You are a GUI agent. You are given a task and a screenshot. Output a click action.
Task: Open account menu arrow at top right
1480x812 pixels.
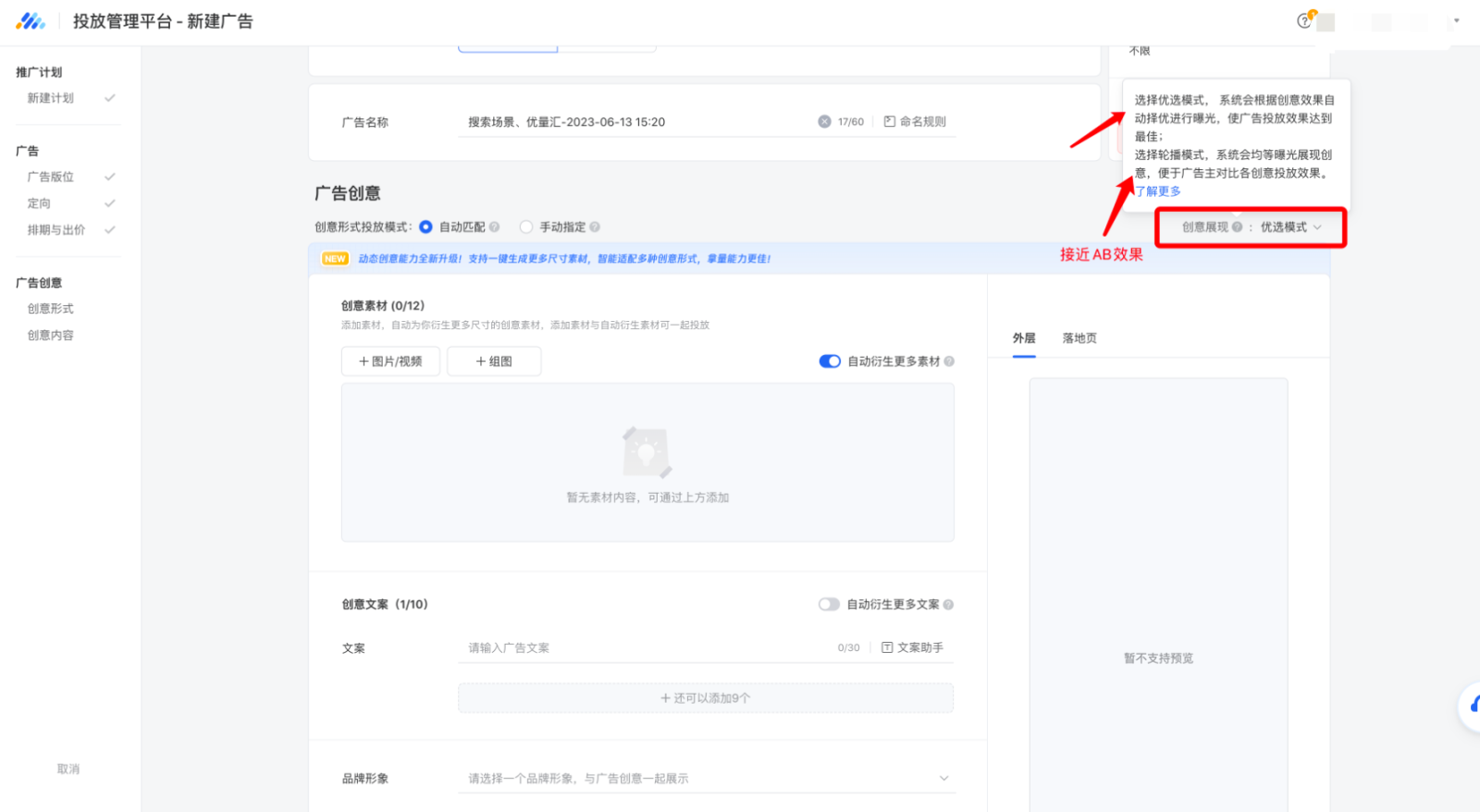[x=1457, y=20]
